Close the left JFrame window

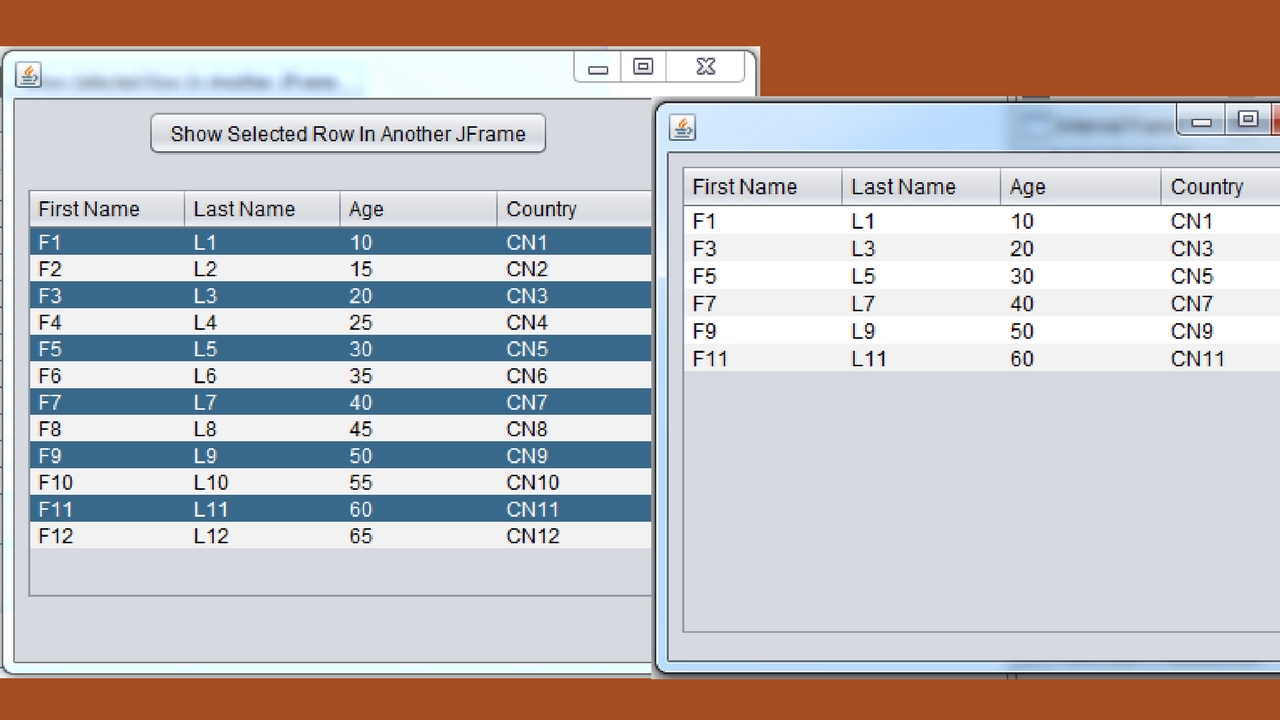705,67
